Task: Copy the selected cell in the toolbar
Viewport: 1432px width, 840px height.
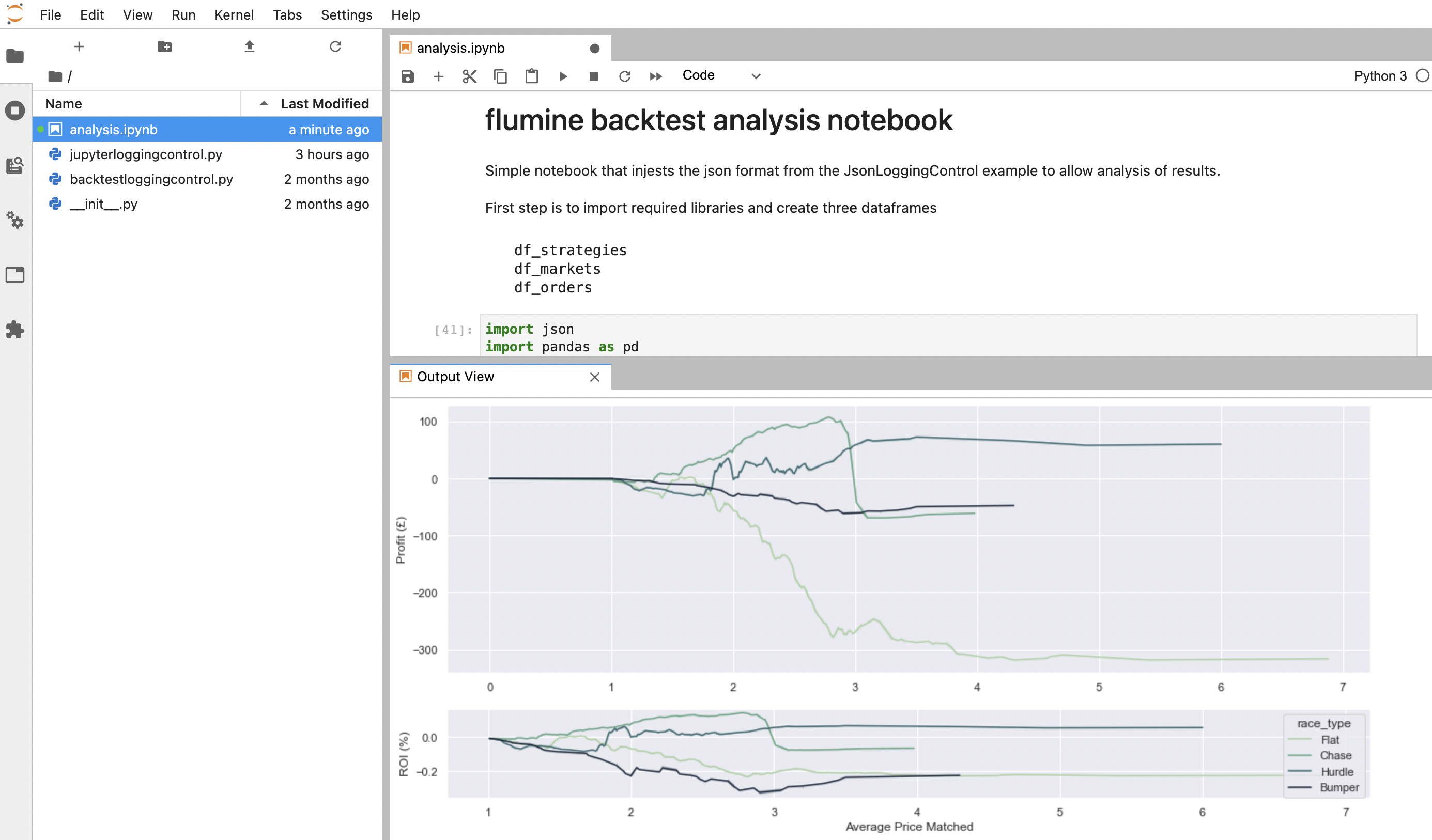Action: [500, 76]
